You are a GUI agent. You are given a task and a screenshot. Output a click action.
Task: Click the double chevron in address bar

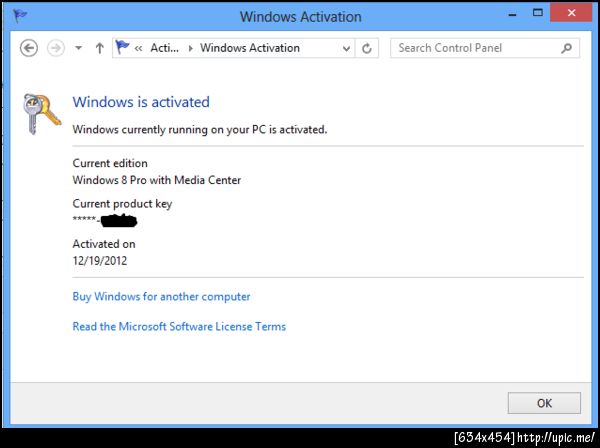(x=139, y=48)
